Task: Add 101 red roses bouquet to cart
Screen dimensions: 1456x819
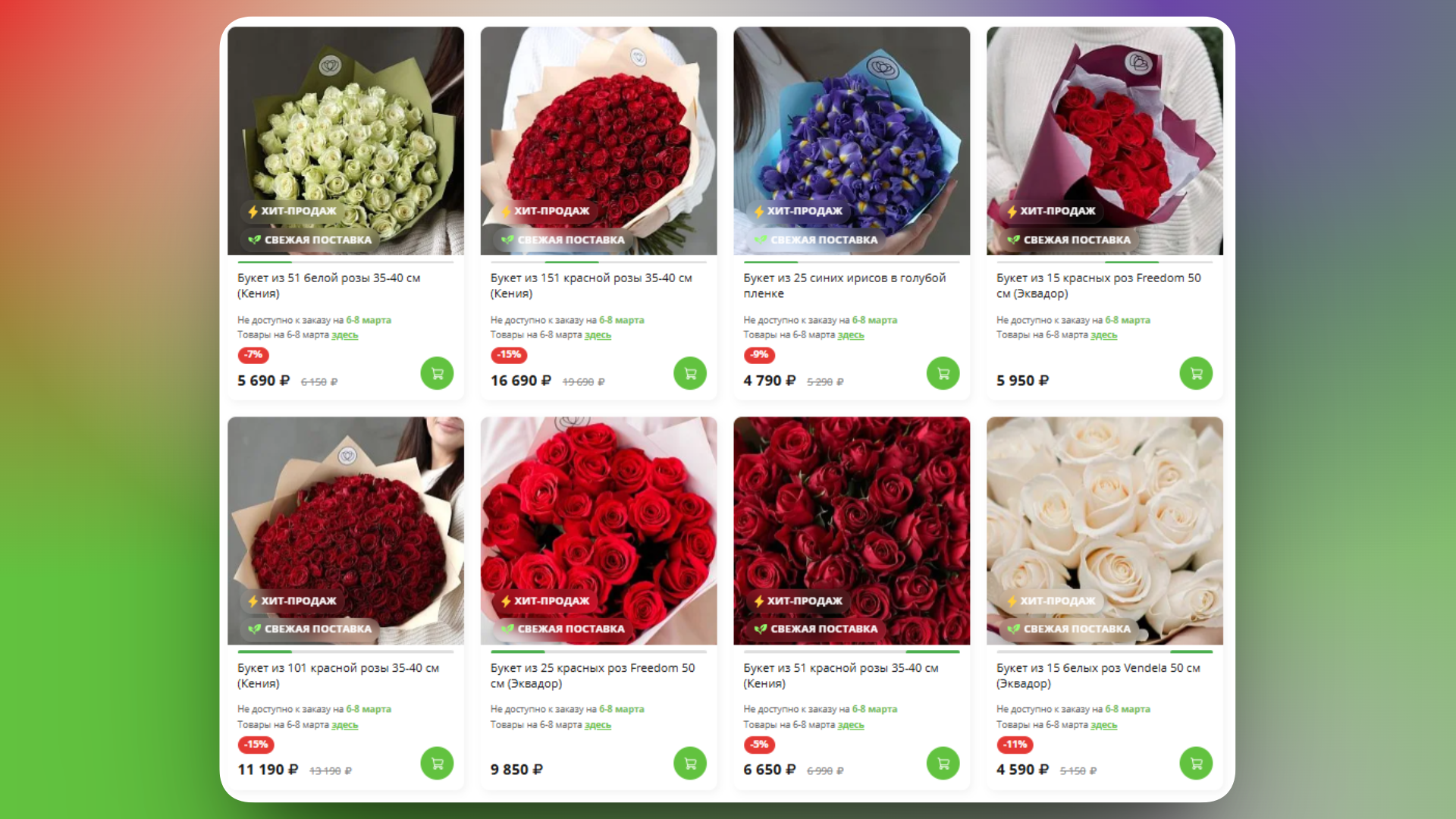Action: coord(437,763)
